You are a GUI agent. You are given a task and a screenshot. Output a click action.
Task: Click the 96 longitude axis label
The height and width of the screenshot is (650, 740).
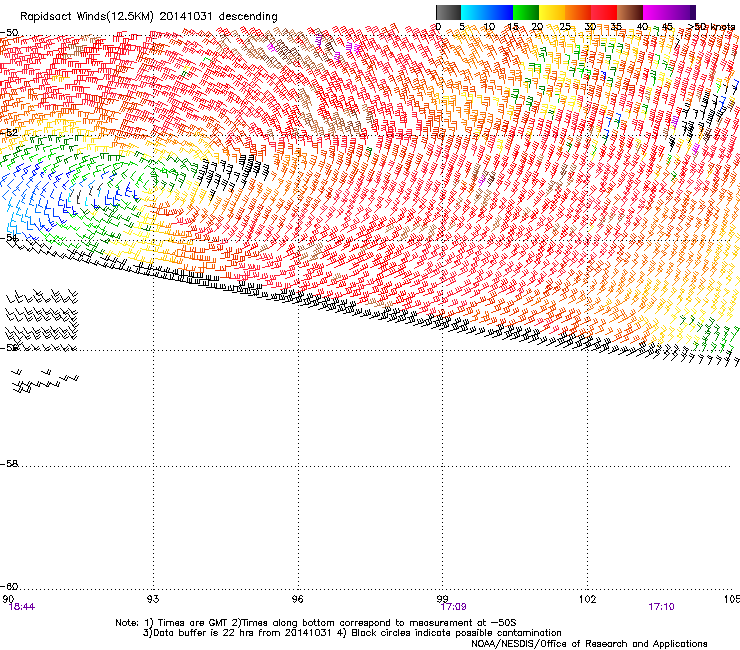tap(297, 599)
